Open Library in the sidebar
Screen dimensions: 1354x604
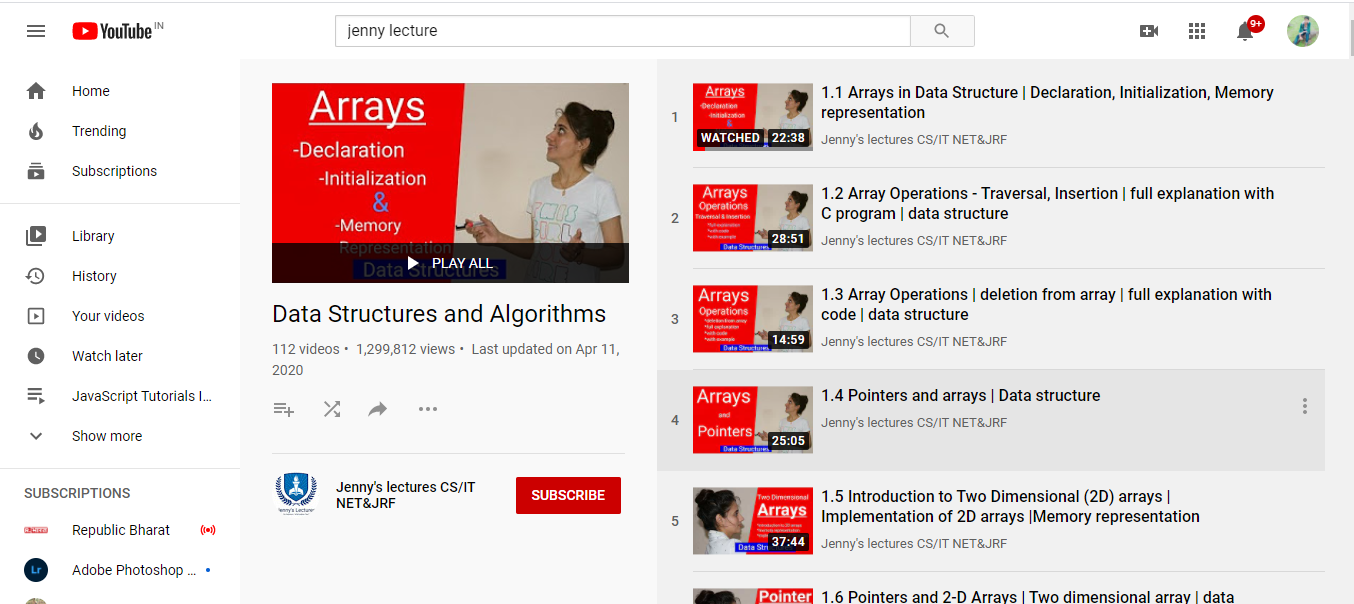click(x=120, y=236)
